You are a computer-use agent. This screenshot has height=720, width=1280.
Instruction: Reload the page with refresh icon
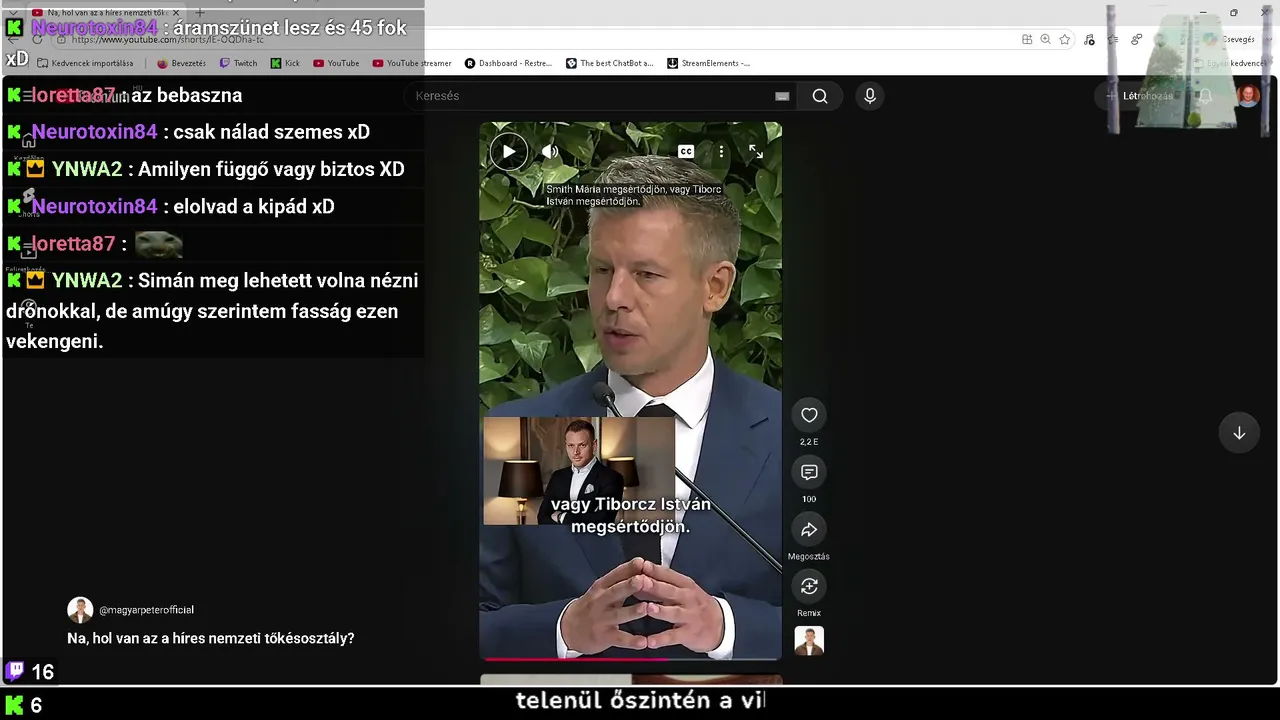click(x=37, y=39)
